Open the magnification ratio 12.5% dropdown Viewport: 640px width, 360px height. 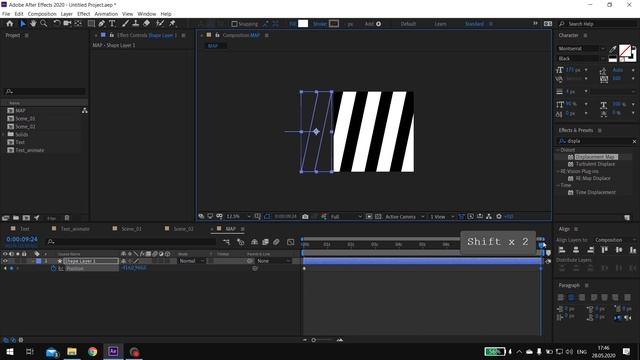click(x=238, y=217)
